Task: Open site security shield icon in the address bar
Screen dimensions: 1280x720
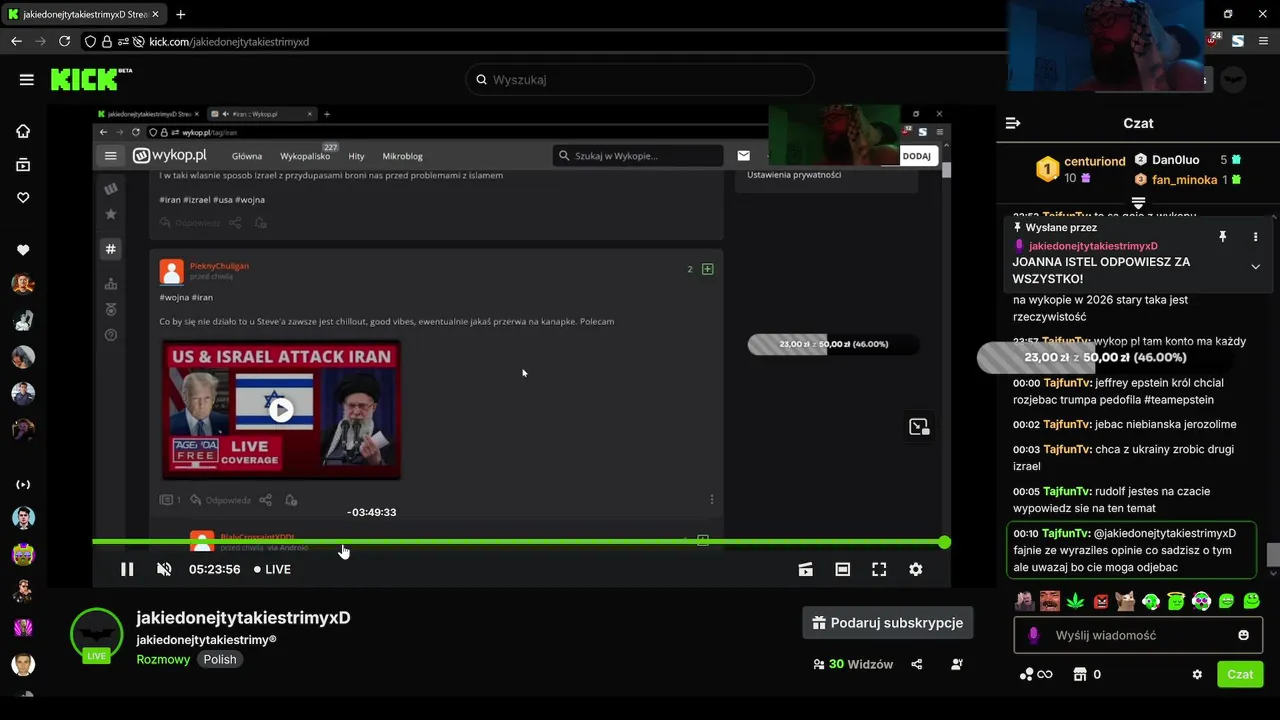Action: [x=90, y=41]
